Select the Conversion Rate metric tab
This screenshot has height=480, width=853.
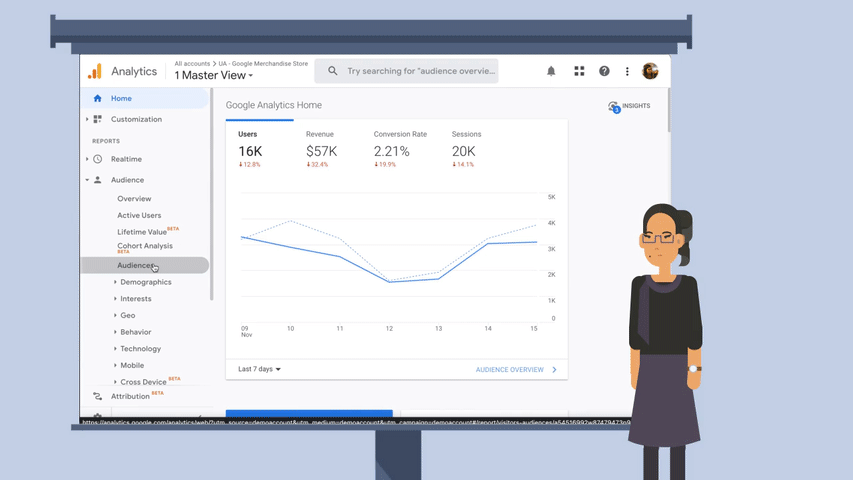(399, 148)
